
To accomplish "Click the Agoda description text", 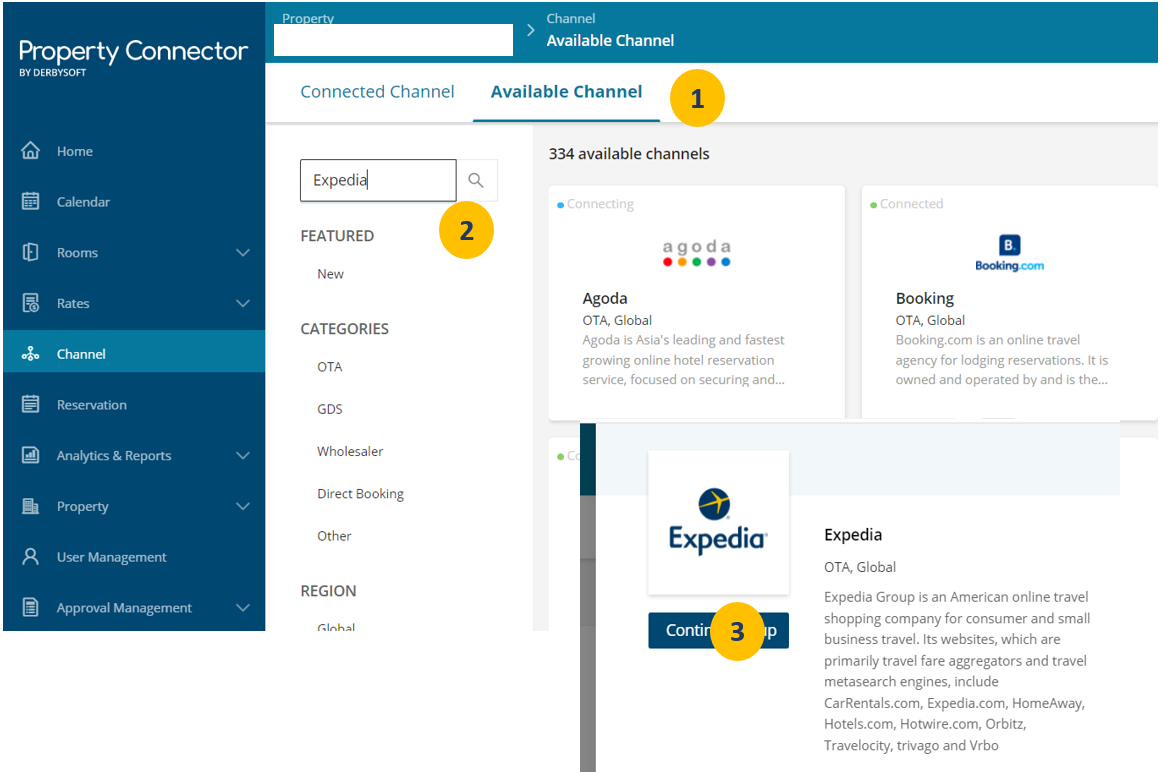I will tap(683, 360).
